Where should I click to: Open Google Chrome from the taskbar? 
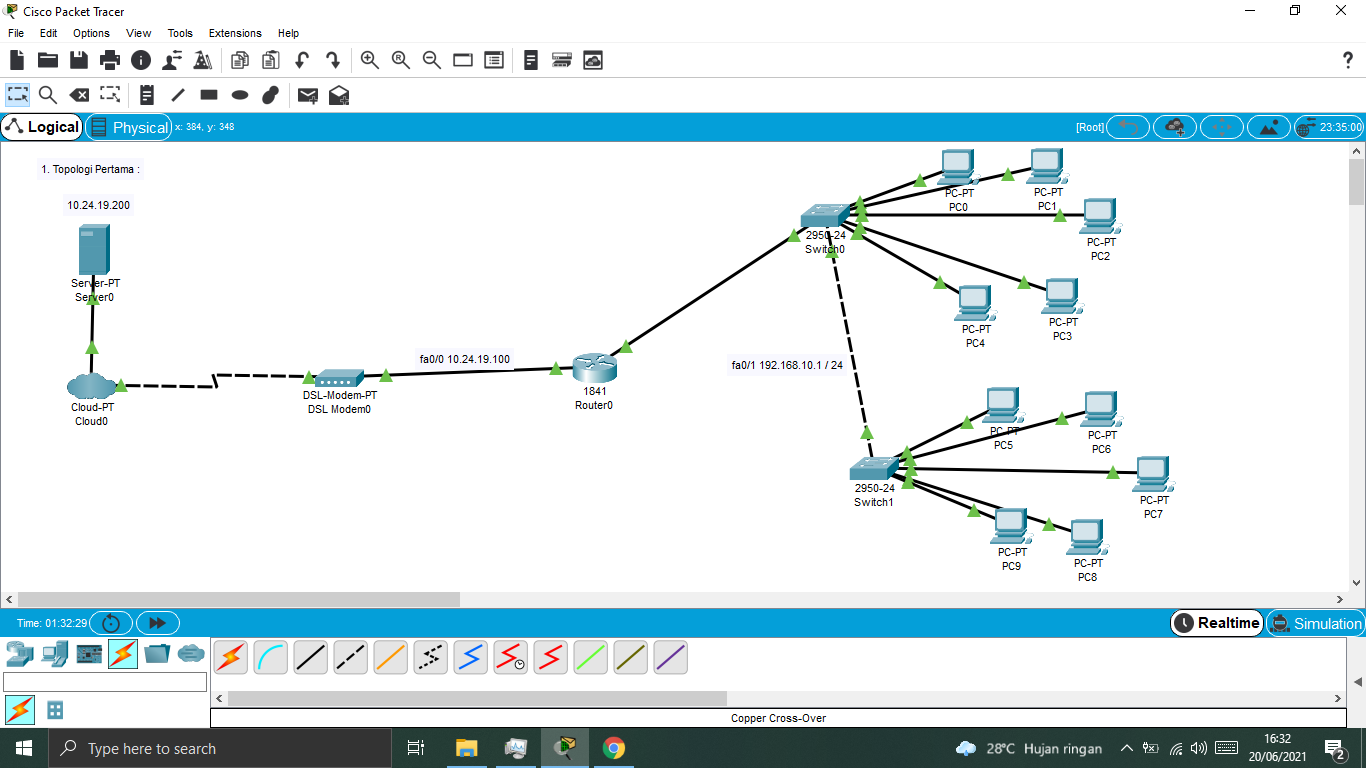point(613,747)
